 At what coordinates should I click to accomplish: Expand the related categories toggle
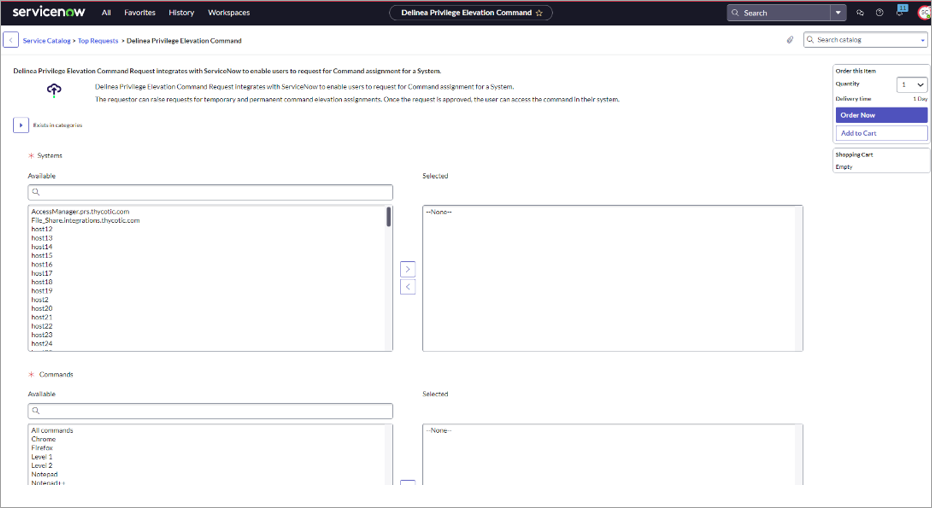[x=20, y=125]
